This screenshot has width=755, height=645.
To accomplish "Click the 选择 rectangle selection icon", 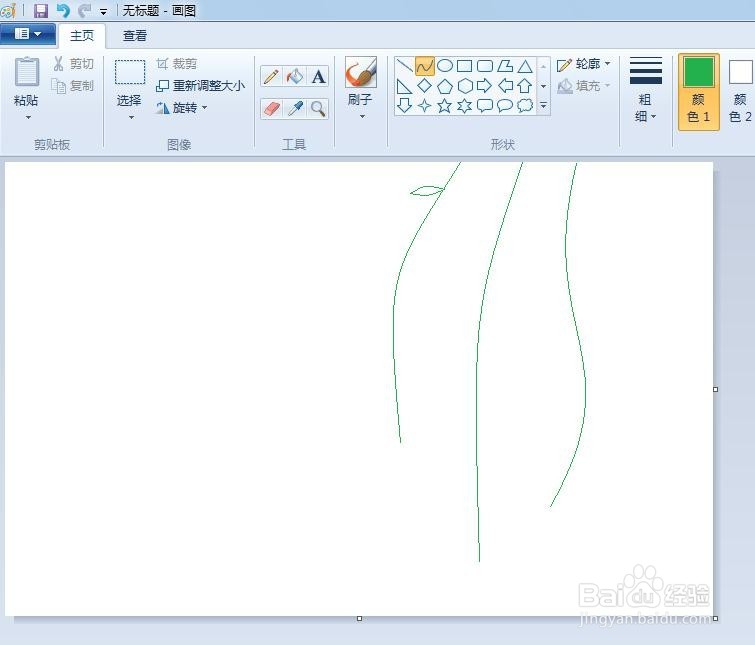I will click(130, 72).
